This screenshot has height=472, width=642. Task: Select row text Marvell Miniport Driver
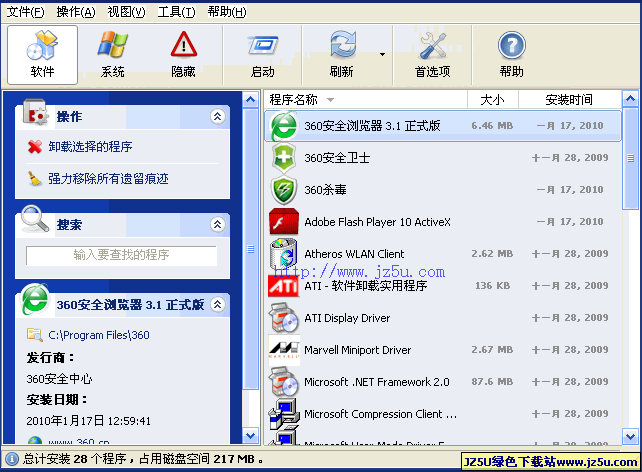tap(357, 350)
